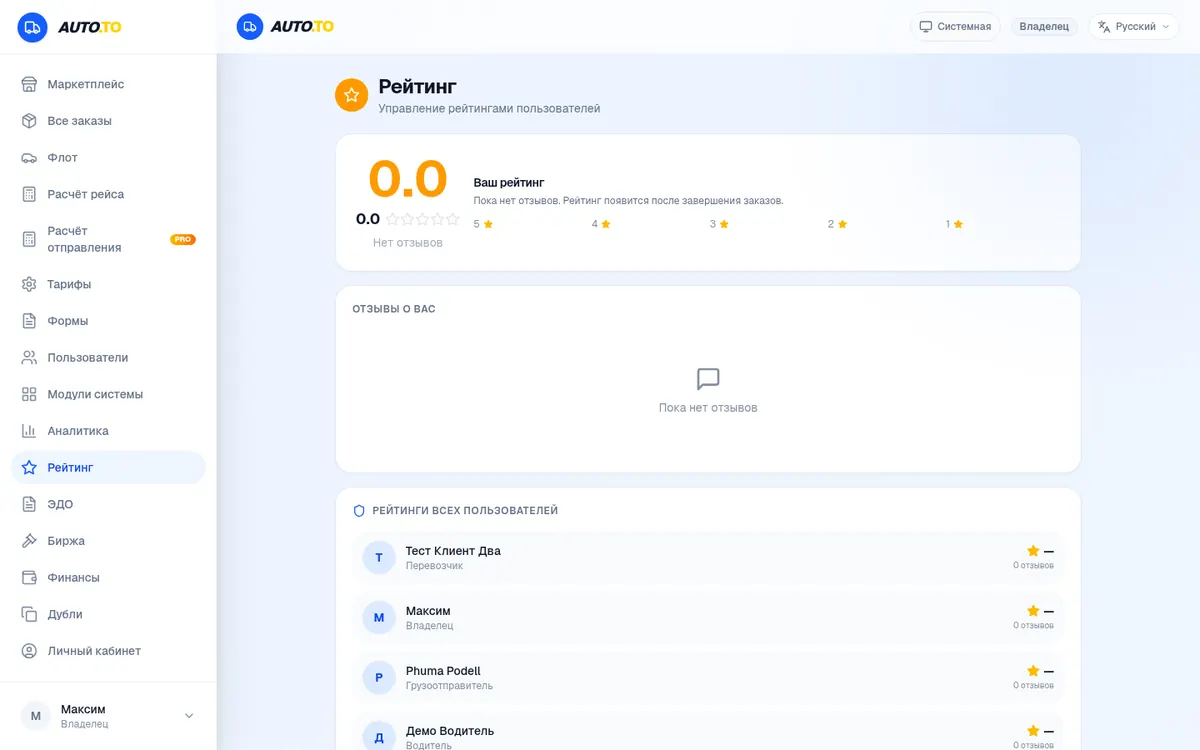Click the Пока нет отзывов speech bubble icon
Viewport: 1200px width, 750px height.
tap(708, 379)
